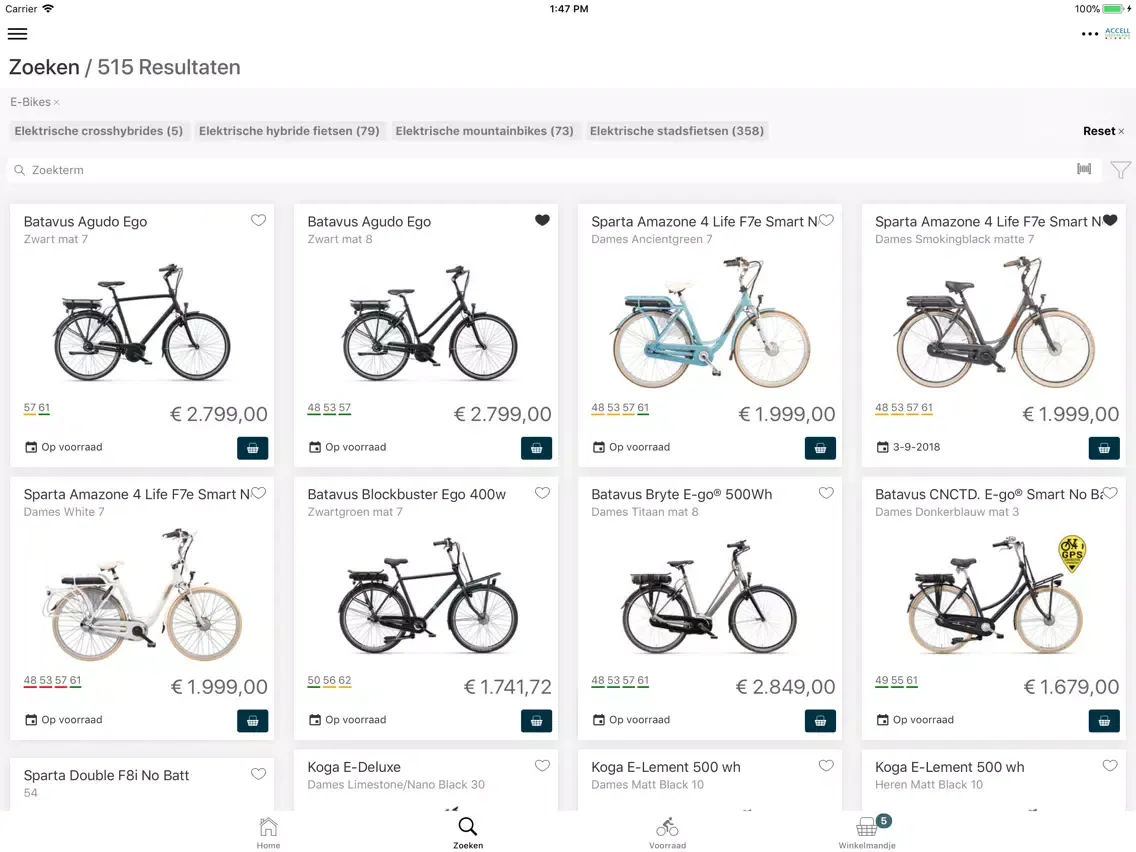Remove the E-Bikes filter tag
This screenshot has width=1136, height=852.
click(x=56, y=103)
